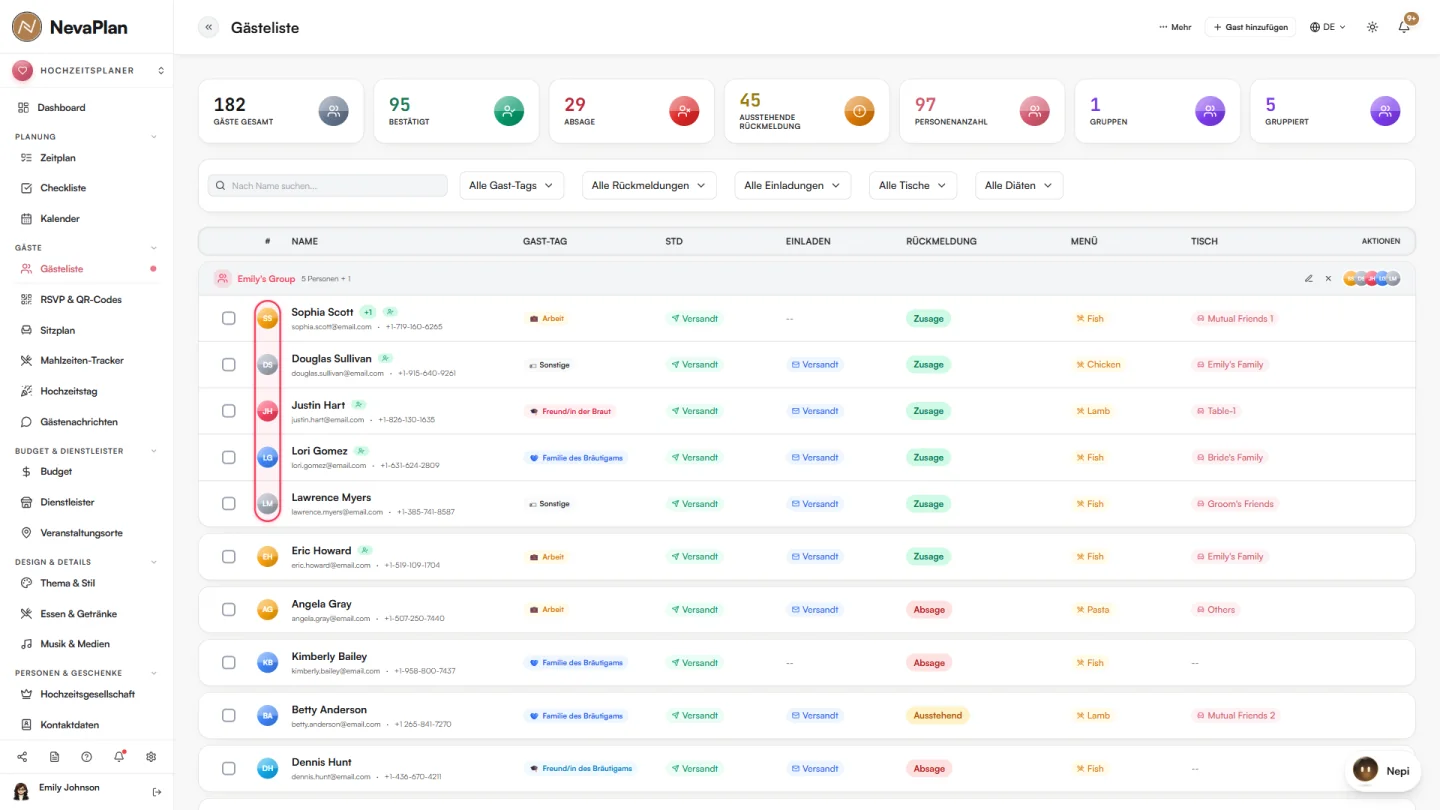This screenshot has width=1440, height=810.
Task: Select the checkbox for Douglas Sullivan
Action: click(x=229, y=365)
